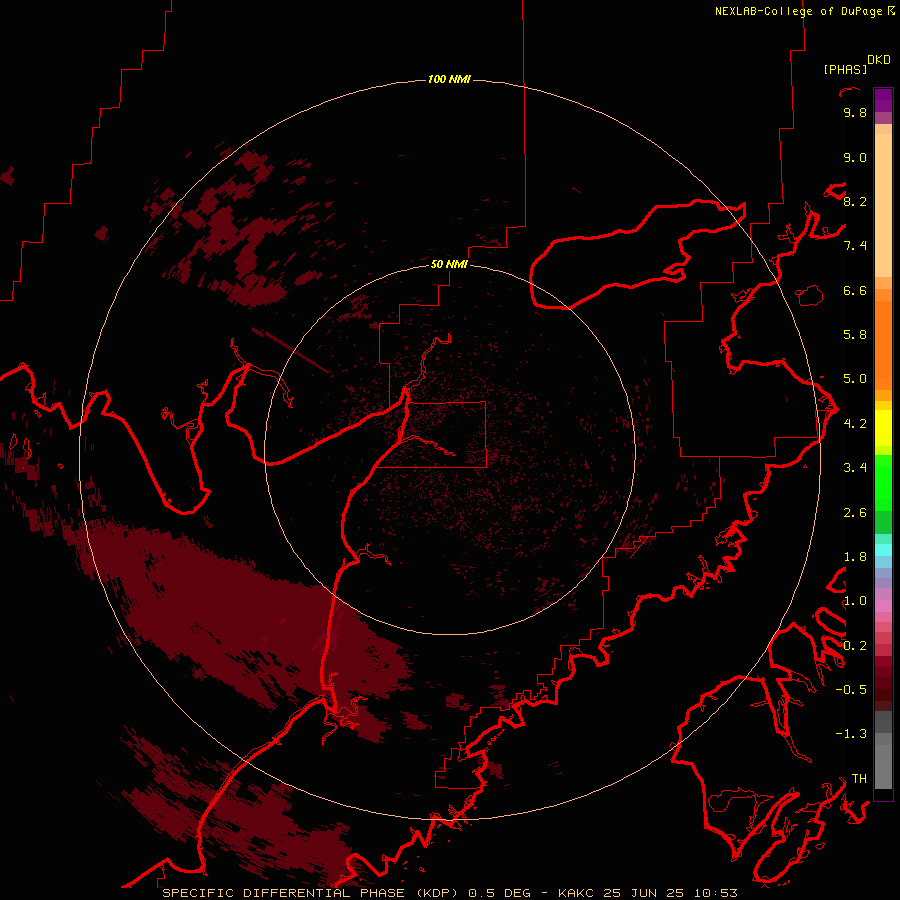Image resolution: width=900 pixels, height=900 pixels.
Task: Select the 9.0 legend value
Action: 855,157
